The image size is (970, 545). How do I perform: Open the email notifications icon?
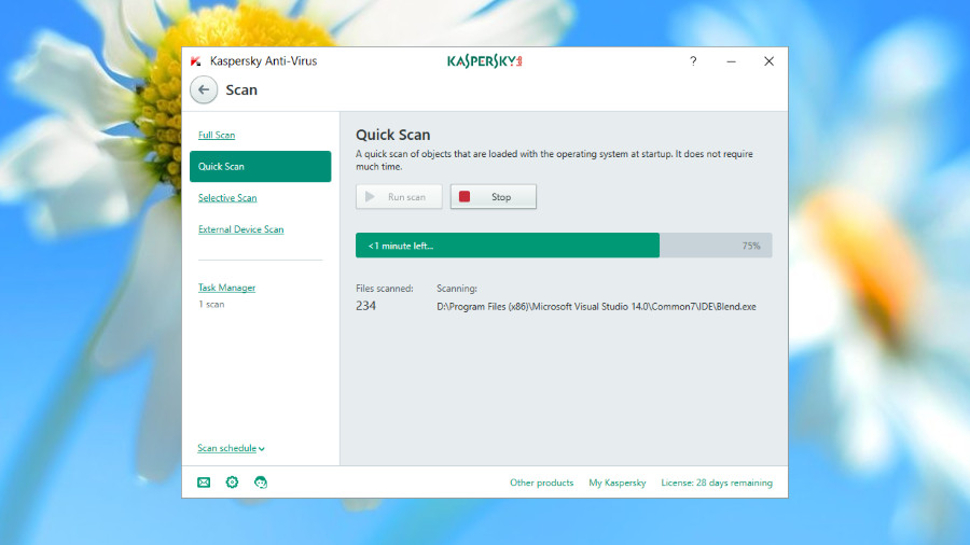(x=204, y=483)
